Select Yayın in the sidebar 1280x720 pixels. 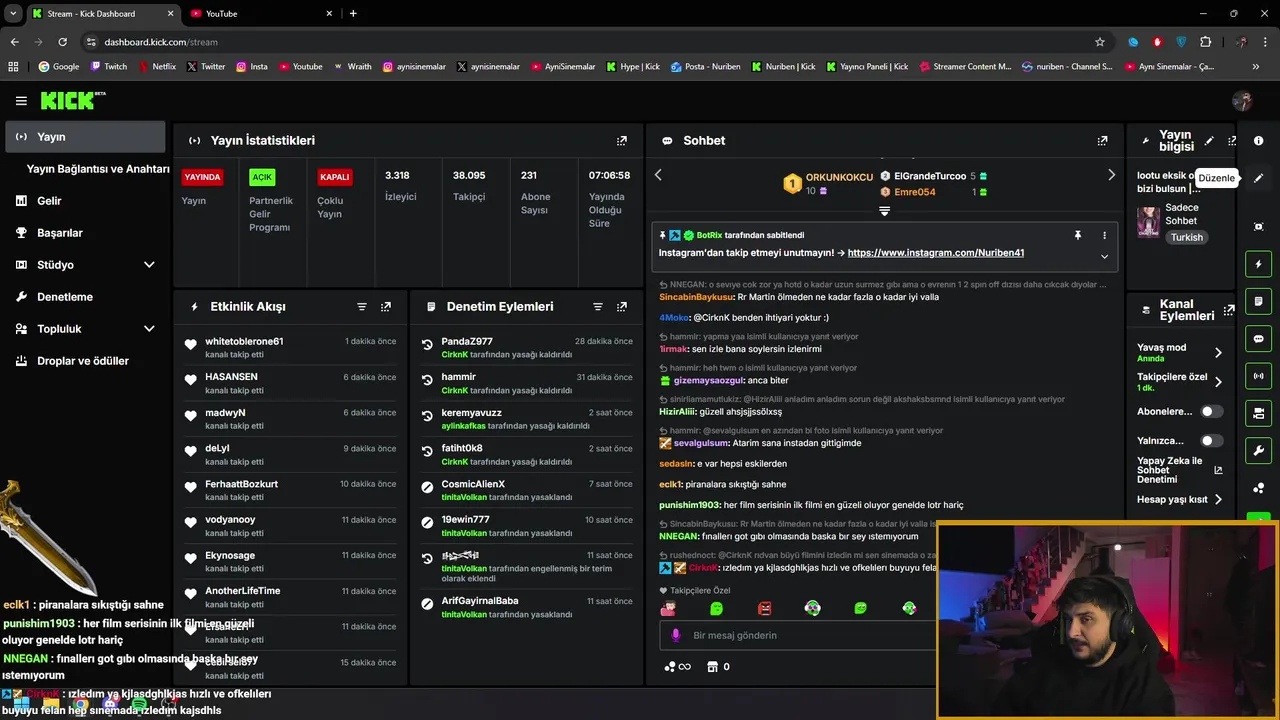[85, 137]
